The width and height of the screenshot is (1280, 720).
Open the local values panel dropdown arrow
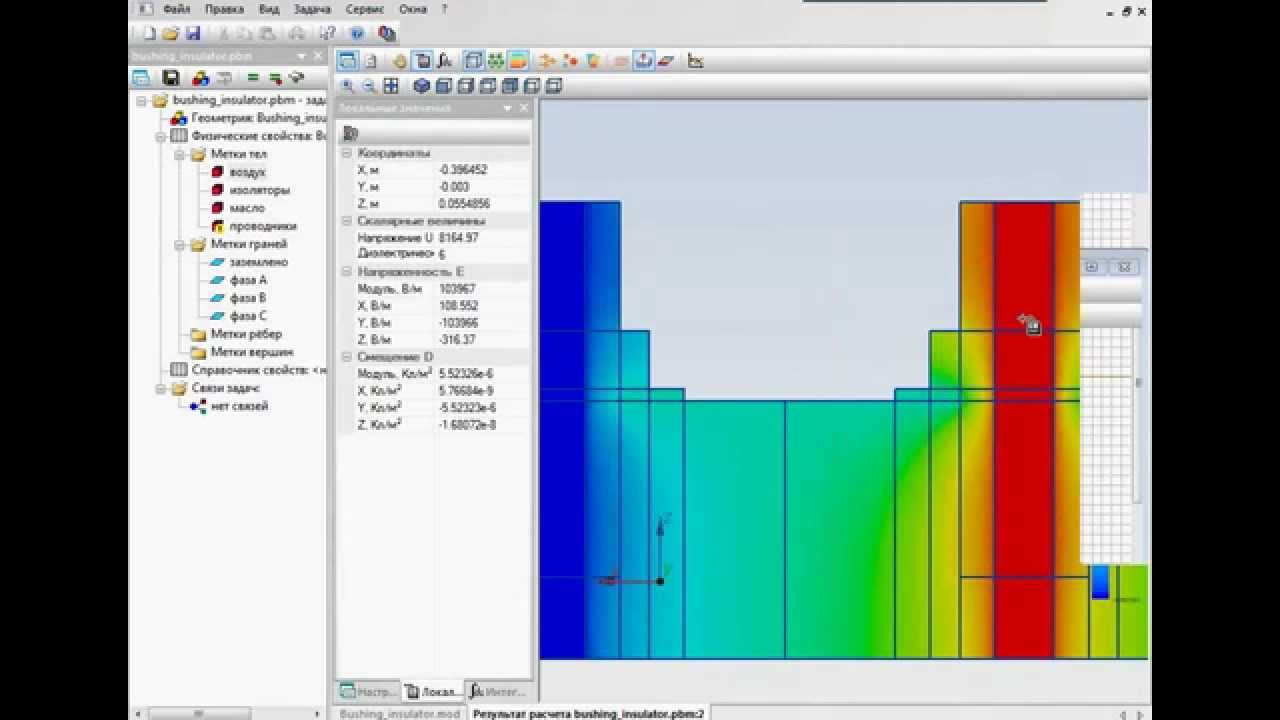tap(507, 108)
